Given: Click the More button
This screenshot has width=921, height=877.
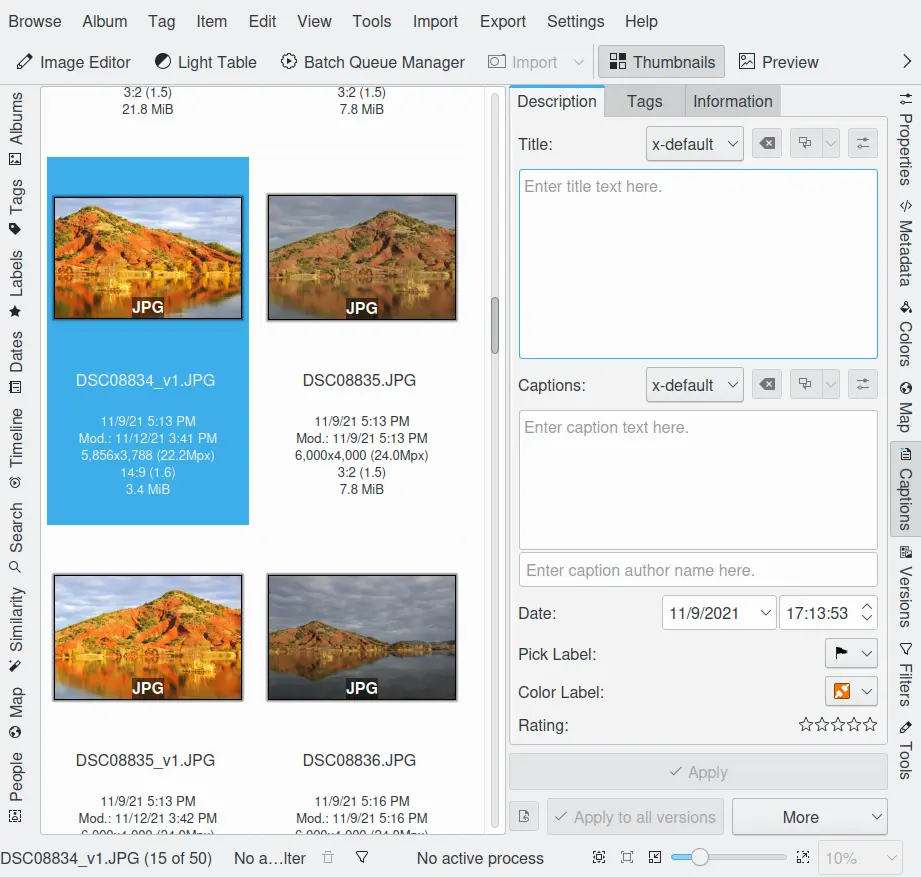Looking at the screenshot, I should tap(809, 817).
